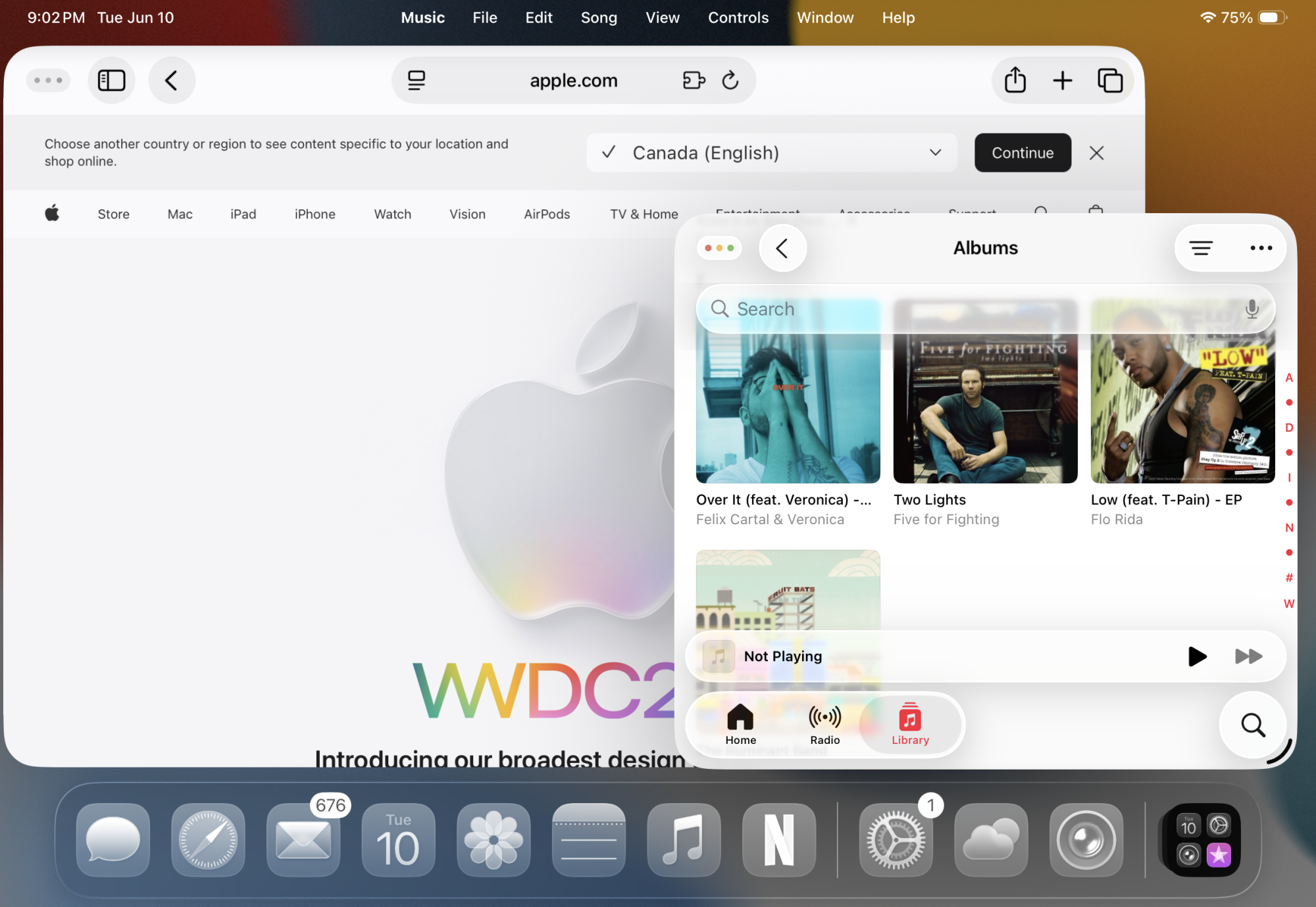Open the Music more options menu

click(x=1261, y=248)
